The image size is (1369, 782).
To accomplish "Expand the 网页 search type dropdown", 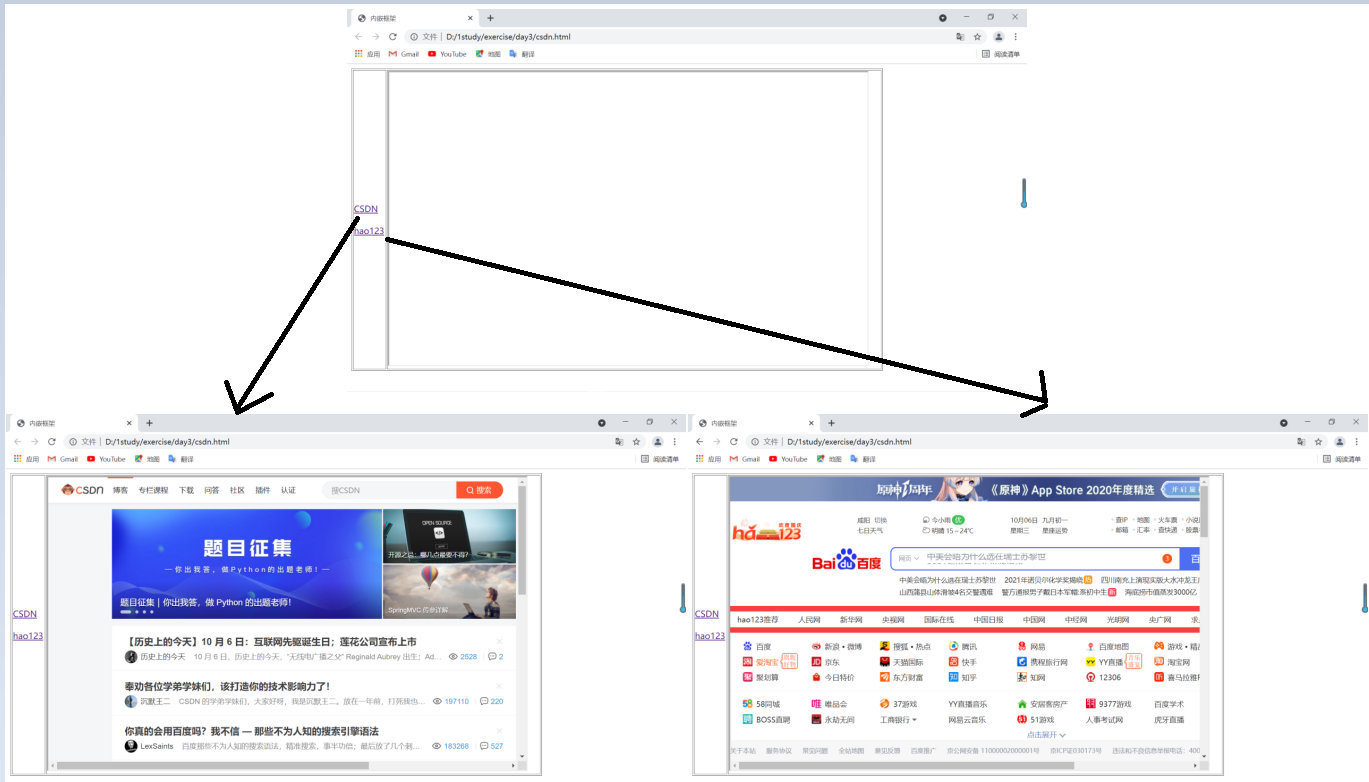I will pos(907,558).
